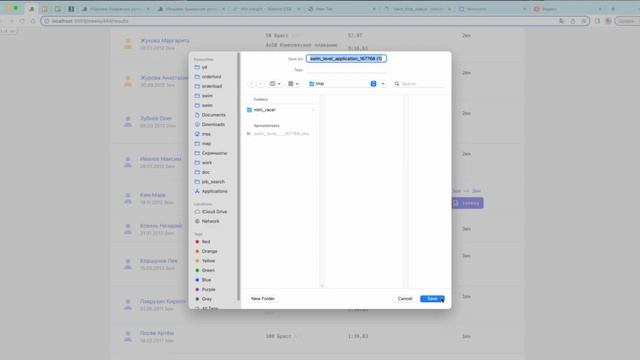Open Иванов Максим swimmer entry
The image size is (640, 360).
pos(160,159)
